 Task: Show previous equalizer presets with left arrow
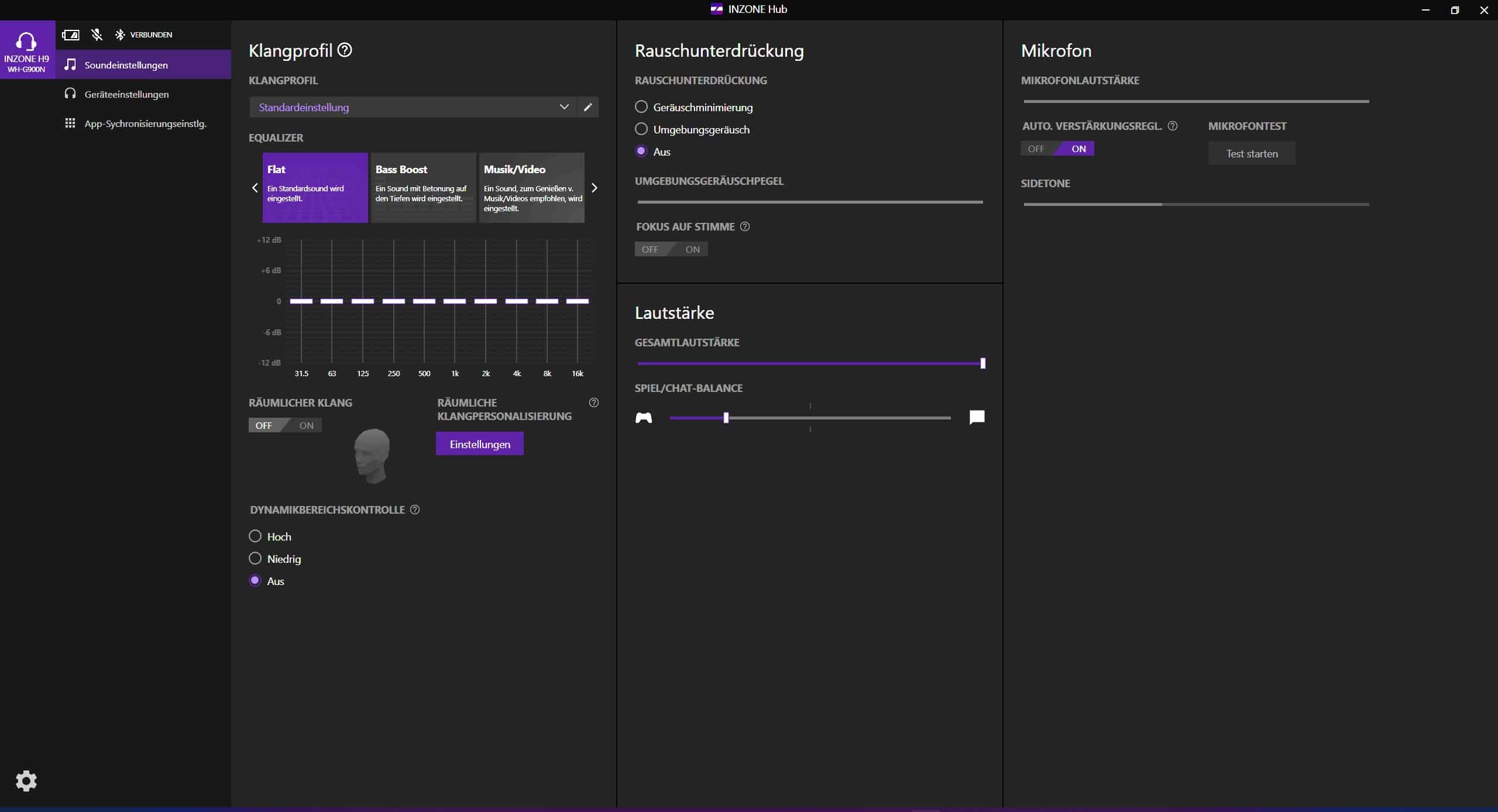pyautogui.click(x=255, y=188)
